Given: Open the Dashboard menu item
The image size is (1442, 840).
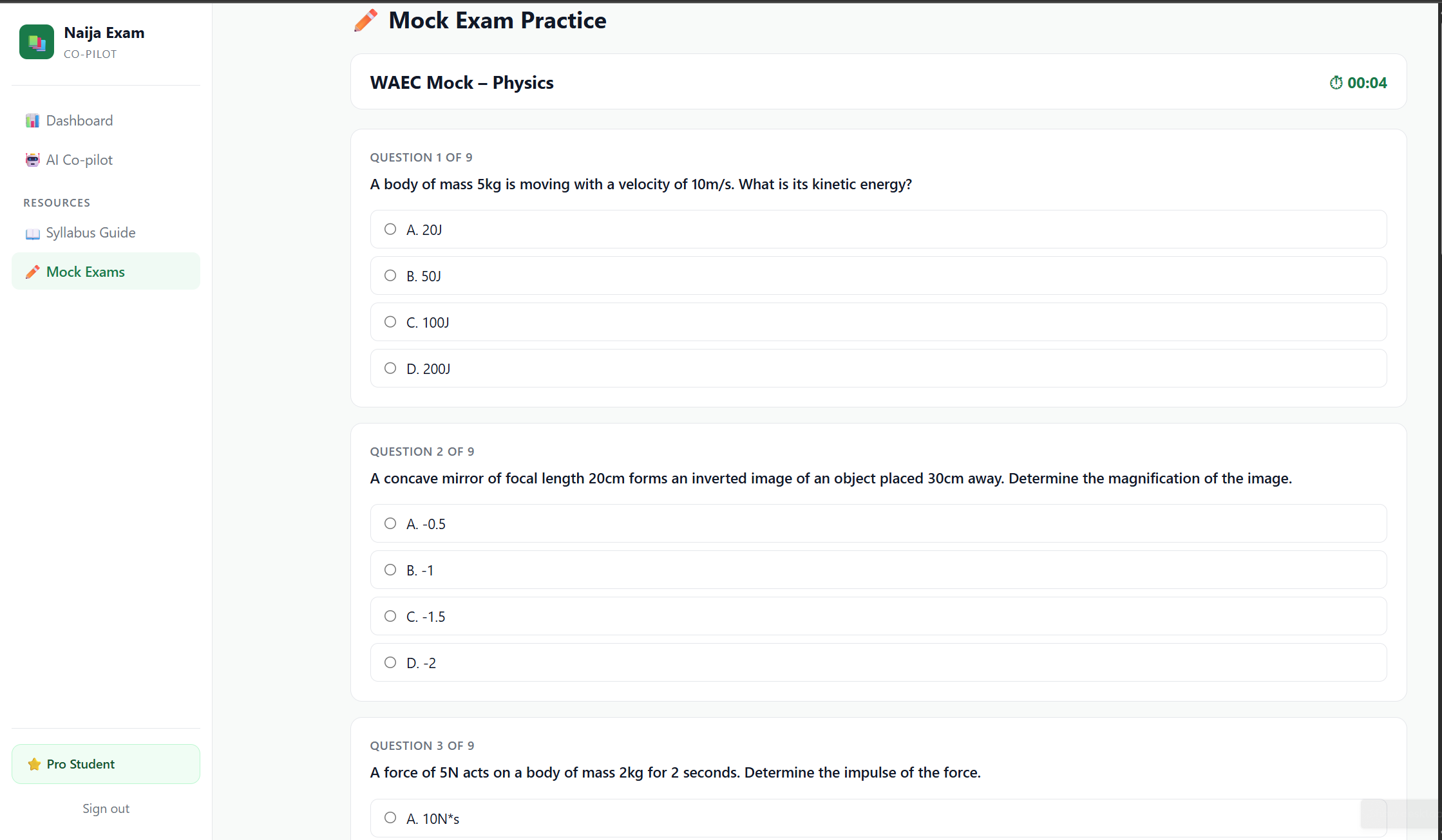Looking at the screenshot, I should (79, 121).
